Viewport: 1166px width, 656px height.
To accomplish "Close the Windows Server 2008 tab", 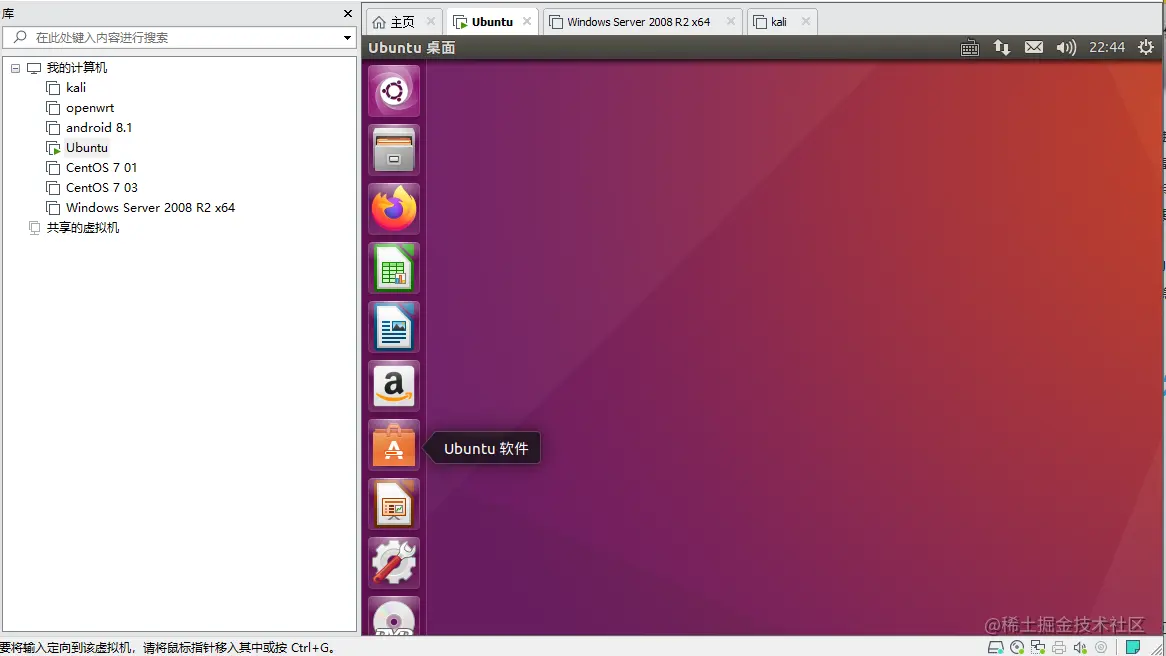I will pyautogui.click(x=730, y=22).
